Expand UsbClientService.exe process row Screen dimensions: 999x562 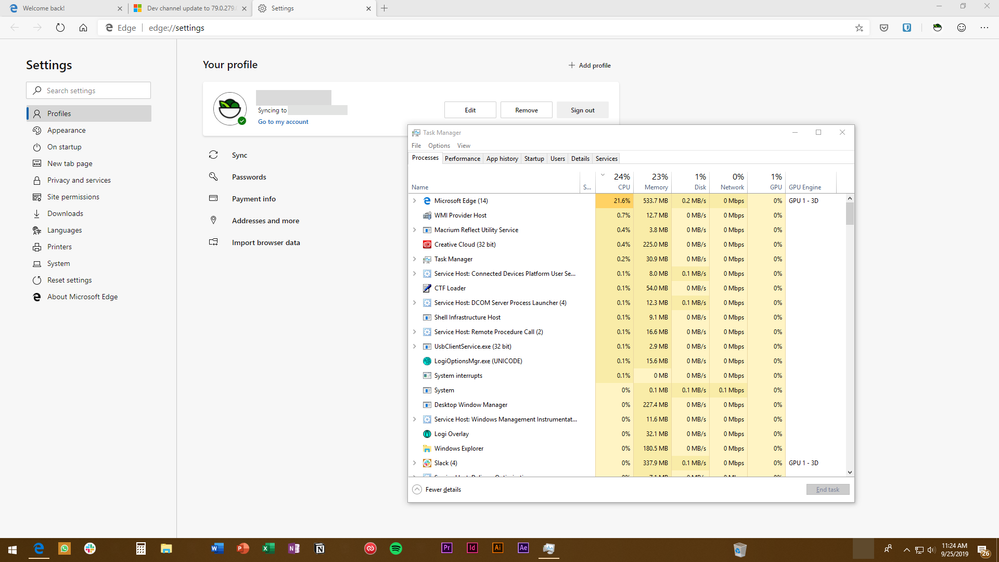[415, 347]
